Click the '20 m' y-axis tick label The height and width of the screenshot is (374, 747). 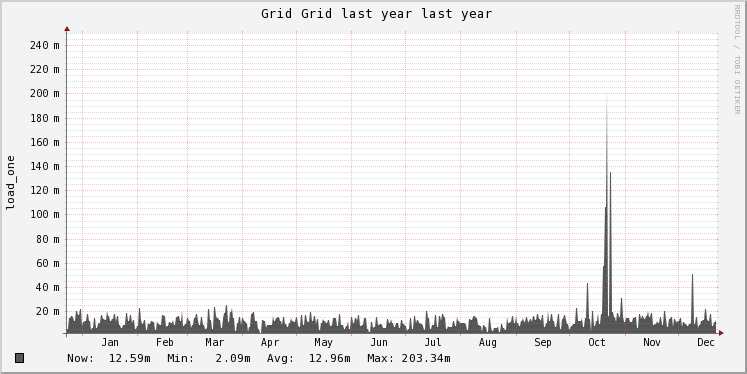coord(48,311)
